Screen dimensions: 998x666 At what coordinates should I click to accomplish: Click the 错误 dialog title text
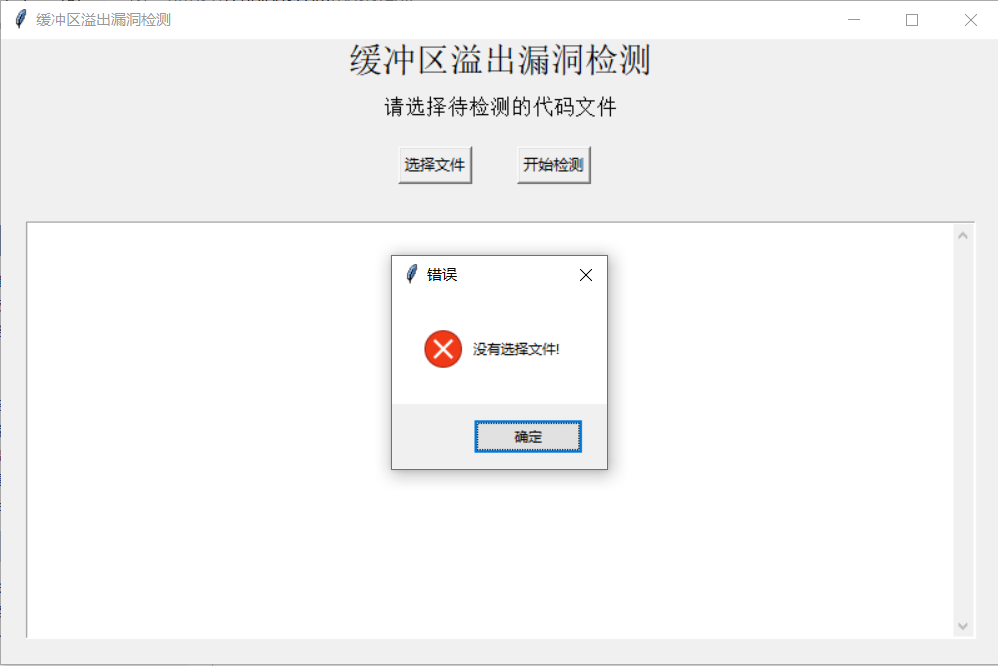coord(442,274)
